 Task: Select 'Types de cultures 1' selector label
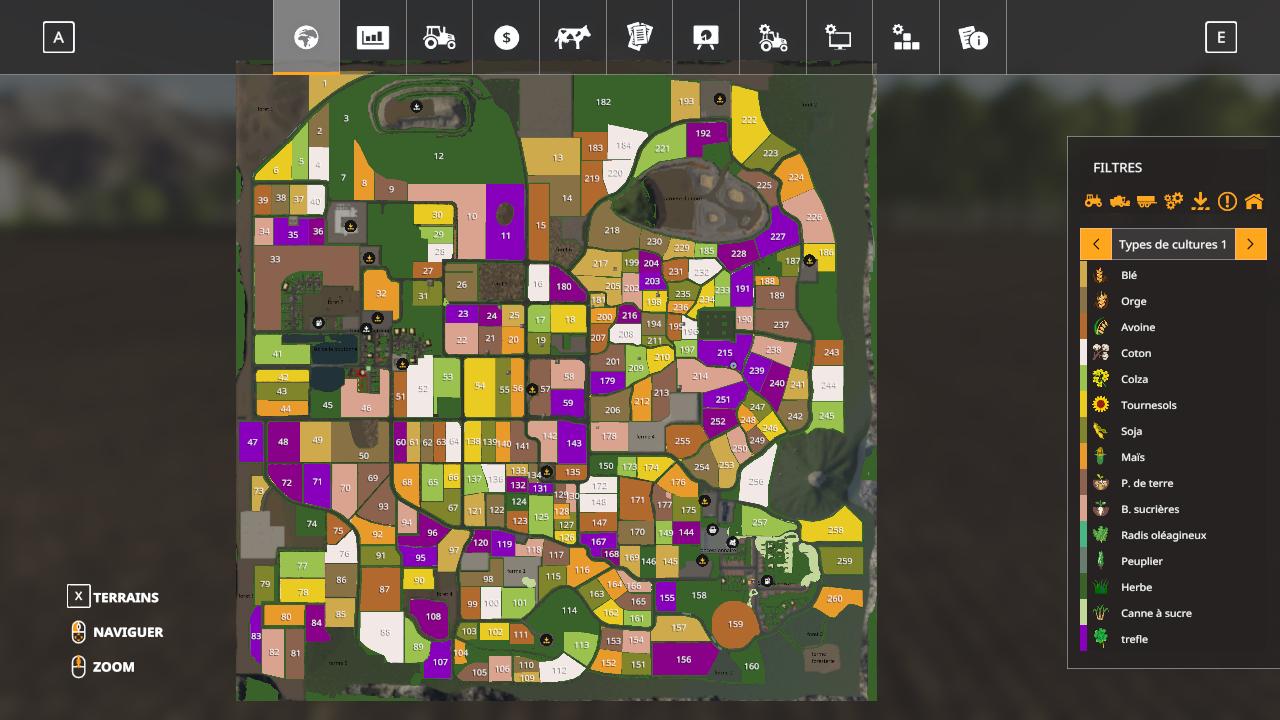(x=1173, y=244)
